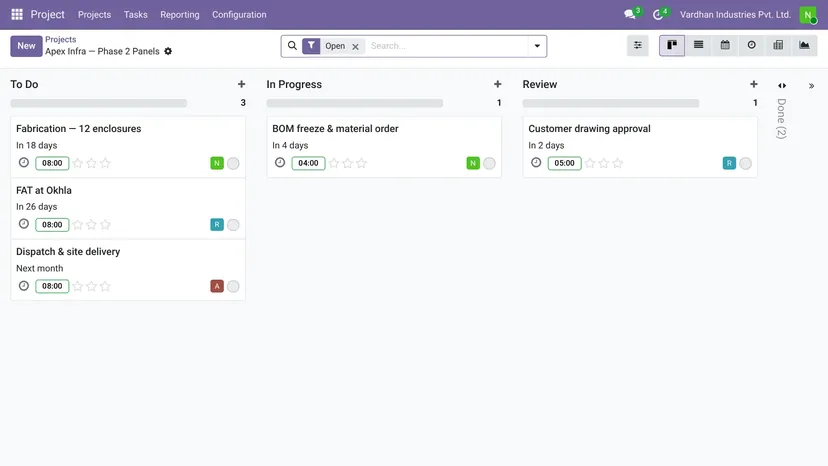Click activity clock on Fabrication task

24,162
